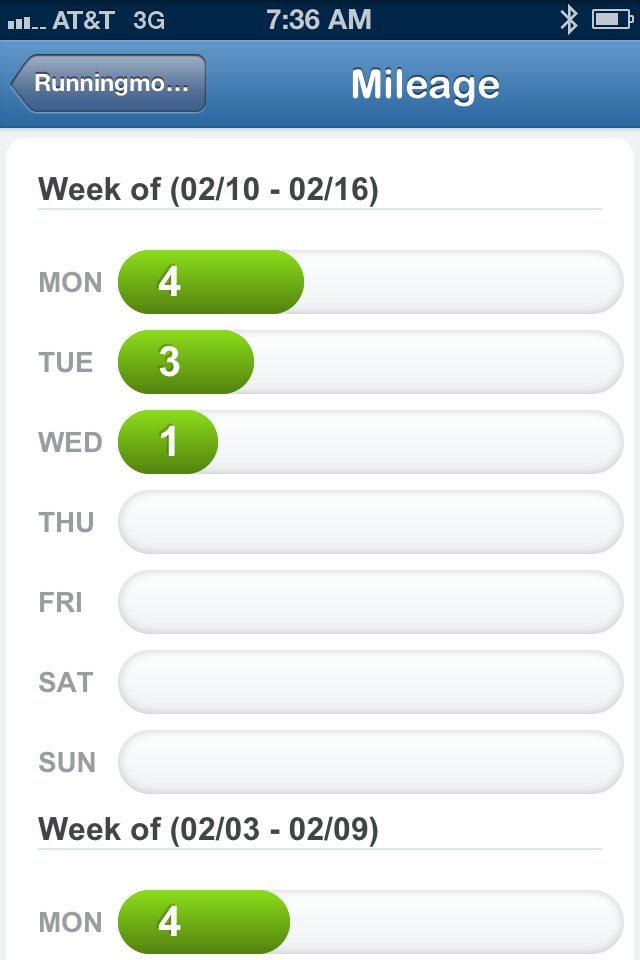Tap the cellular signal bars icon
Screen dimensions: 640x960
coord(26,23)
